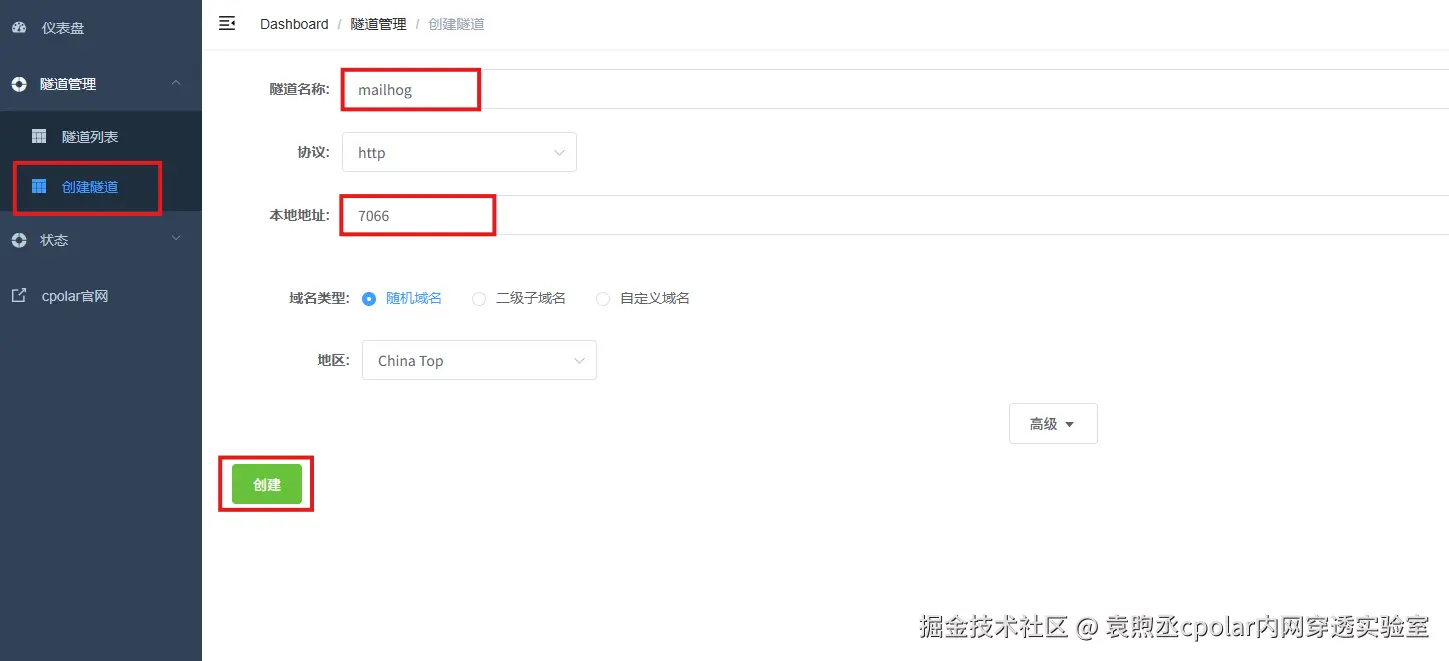Screen dimensions: 1449x661
Task: Click the external link icon for cpolar官网
Action: pos(19,296)
